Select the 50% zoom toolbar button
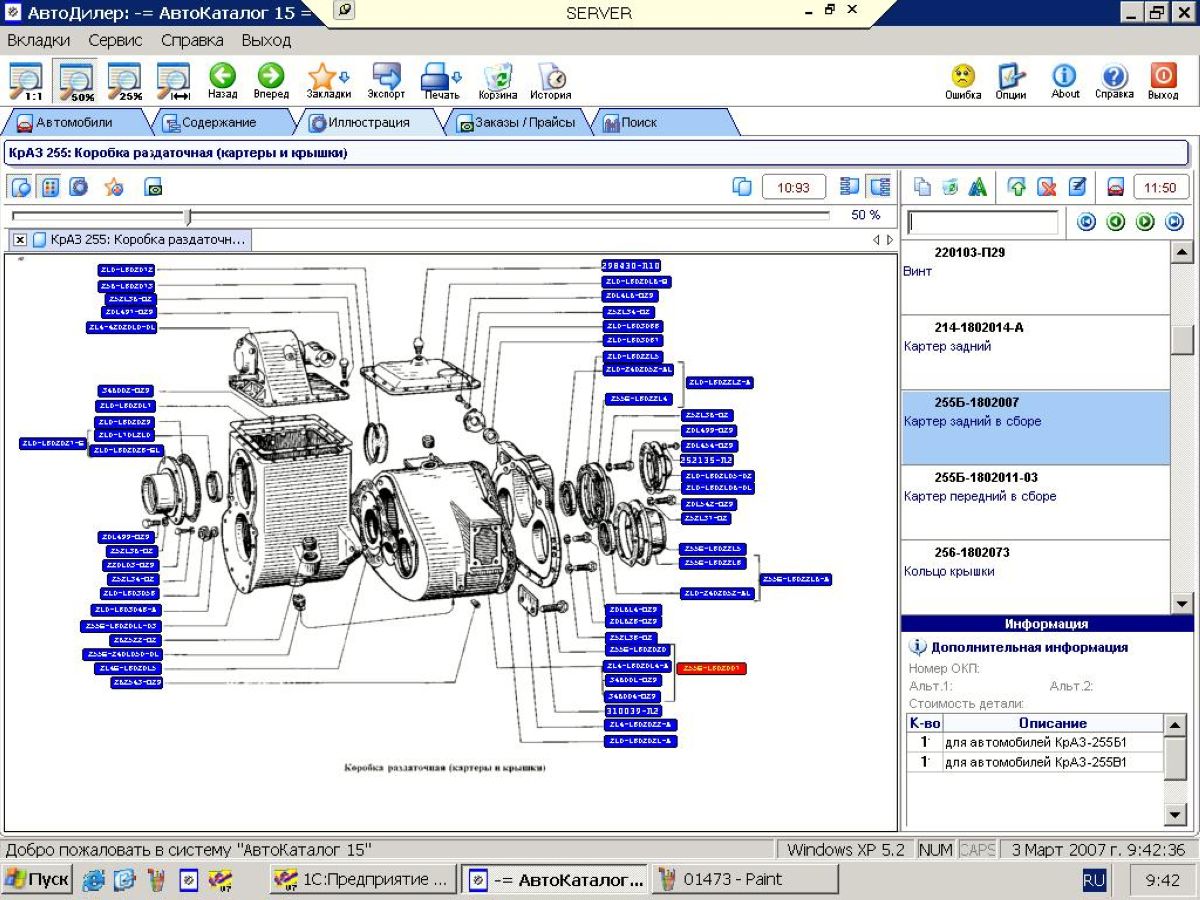 click(76, 81)
